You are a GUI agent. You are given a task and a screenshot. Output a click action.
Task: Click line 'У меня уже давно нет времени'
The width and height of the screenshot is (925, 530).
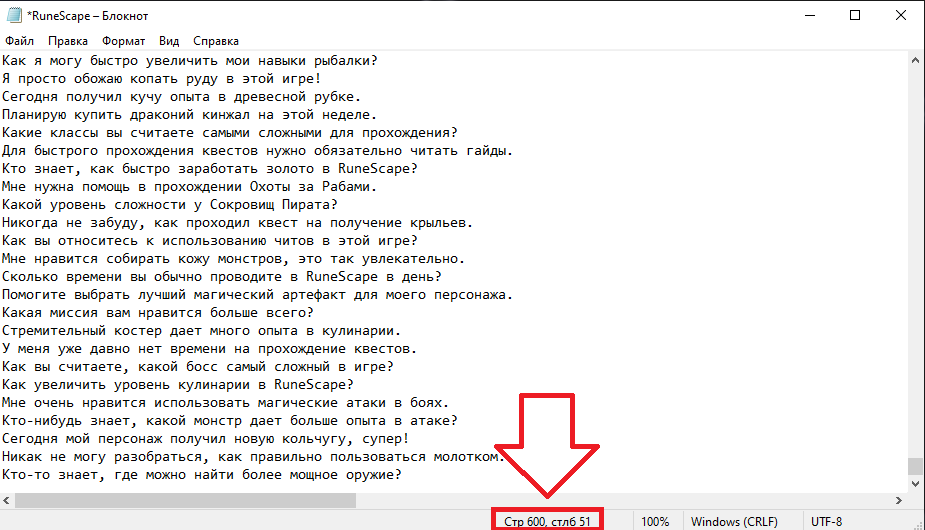point(209,349)
